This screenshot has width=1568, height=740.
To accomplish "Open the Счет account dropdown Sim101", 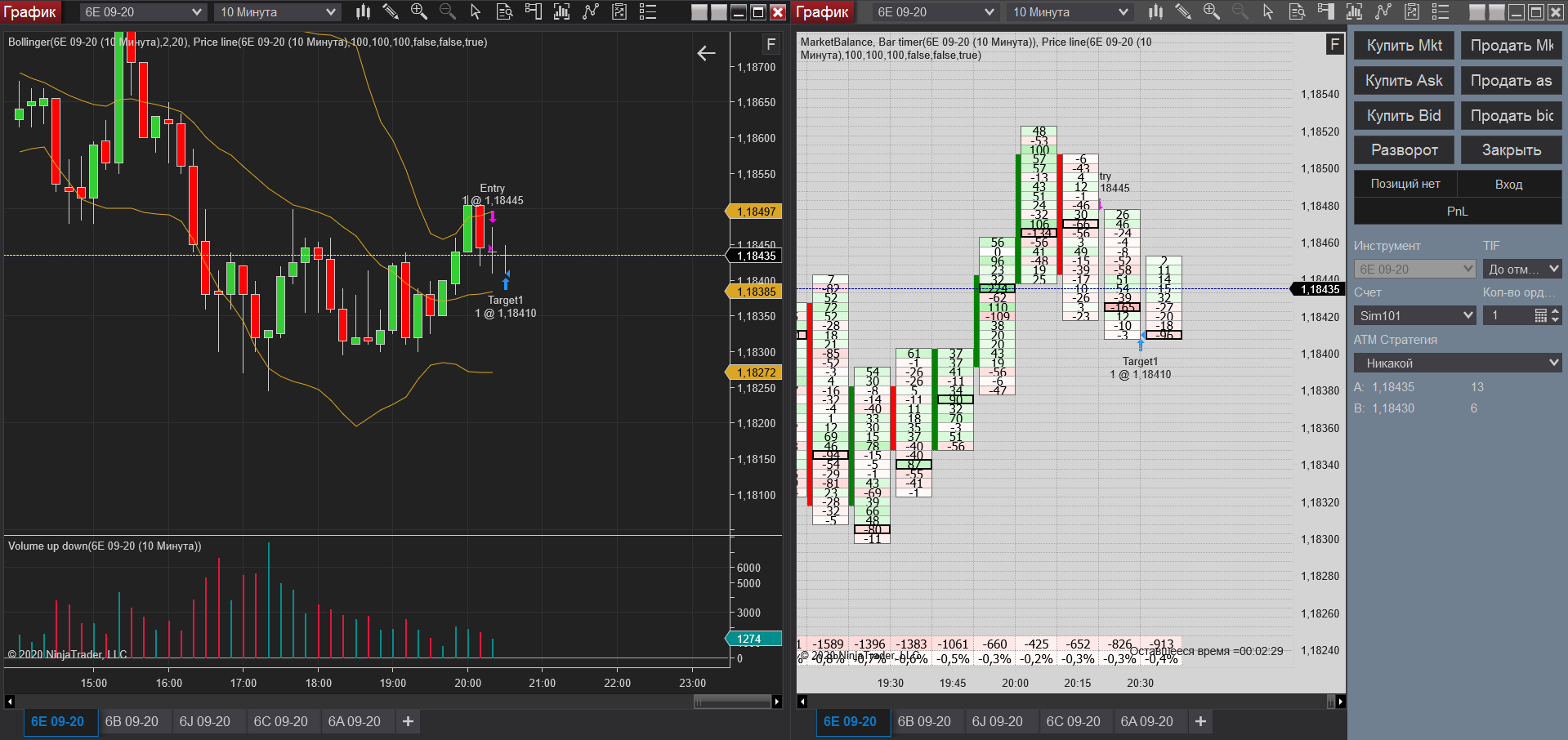I will click(1414, 315).
